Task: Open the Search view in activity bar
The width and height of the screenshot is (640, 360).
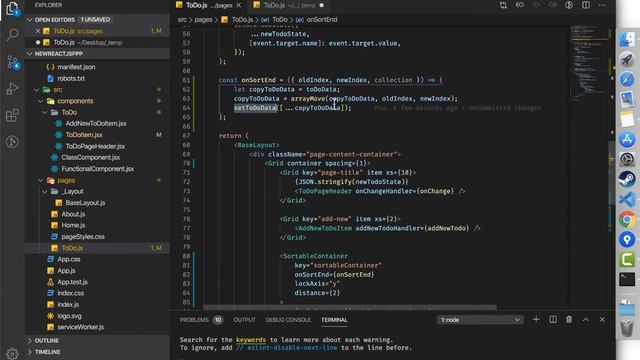Action: [x=12, y=34]
